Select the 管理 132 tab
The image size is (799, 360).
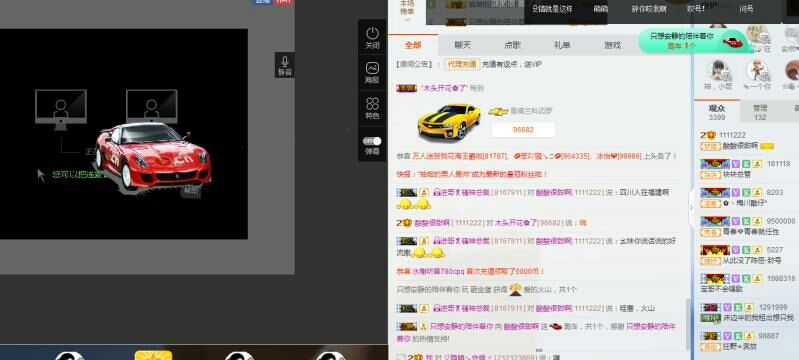[x=760, y=112]
